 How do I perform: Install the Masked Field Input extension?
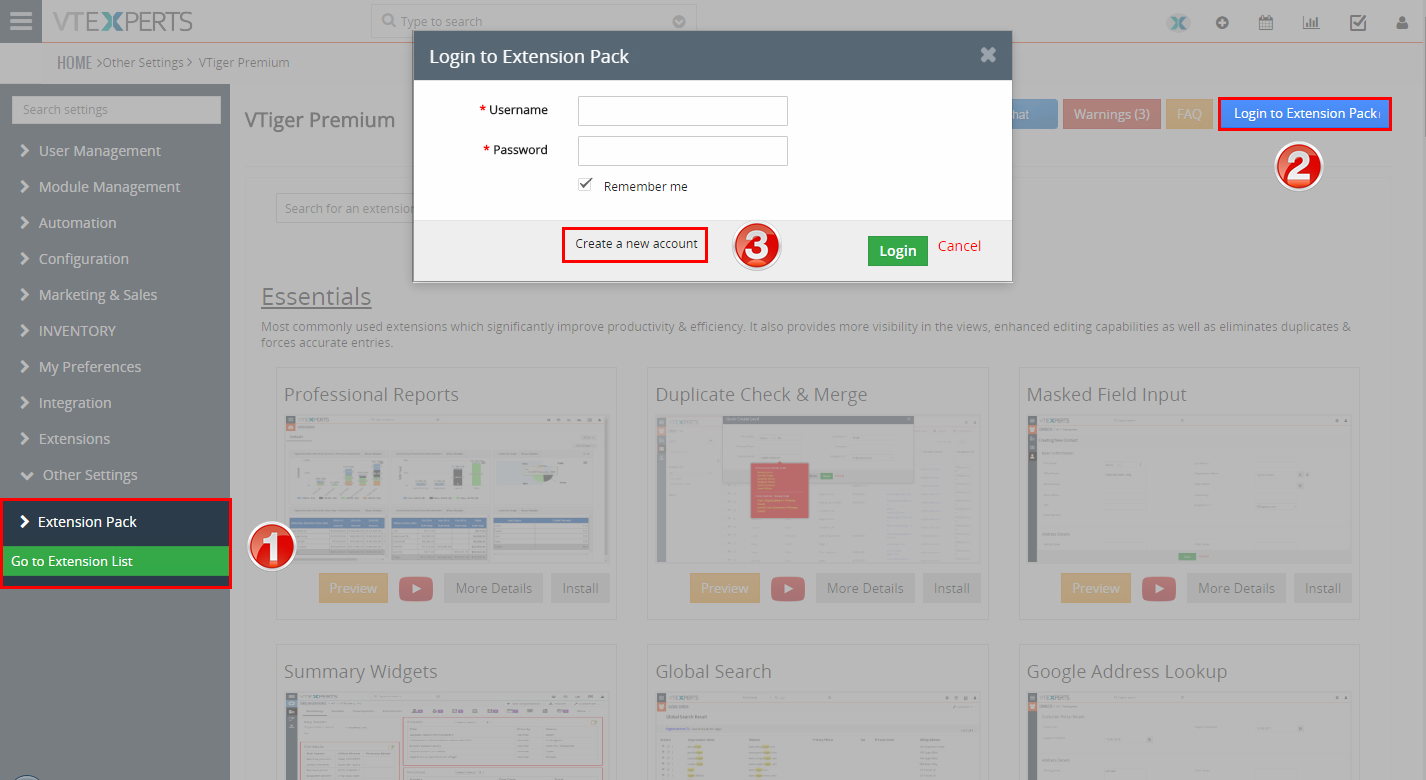[1323, 588]
